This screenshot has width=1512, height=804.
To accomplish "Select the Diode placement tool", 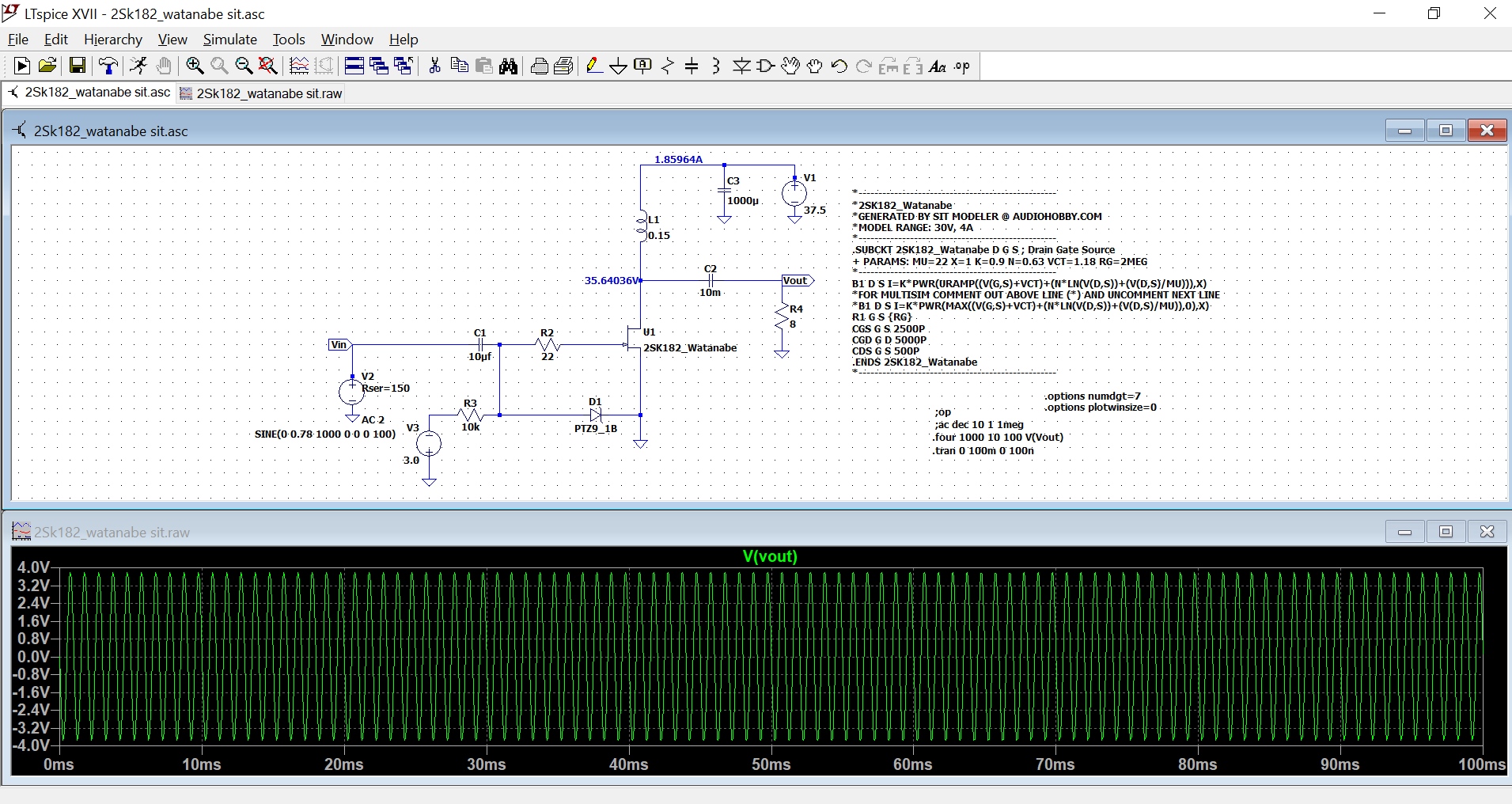I will [x=741, y=66].
